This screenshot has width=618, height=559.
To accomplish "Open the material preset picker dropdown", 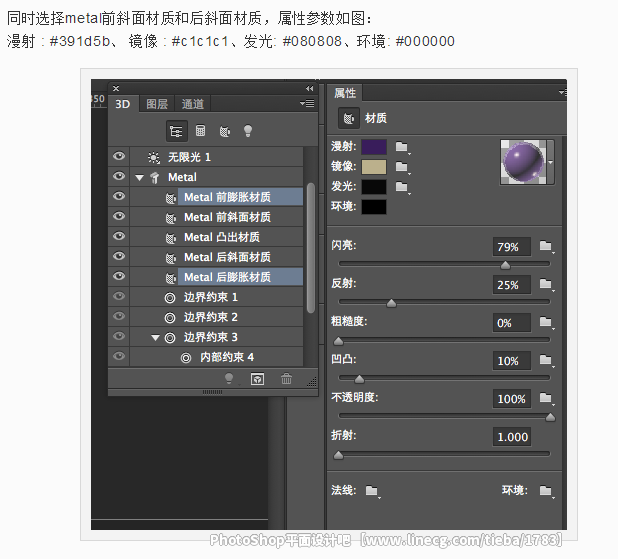I will pyautogui.click(x=550, y=162).
